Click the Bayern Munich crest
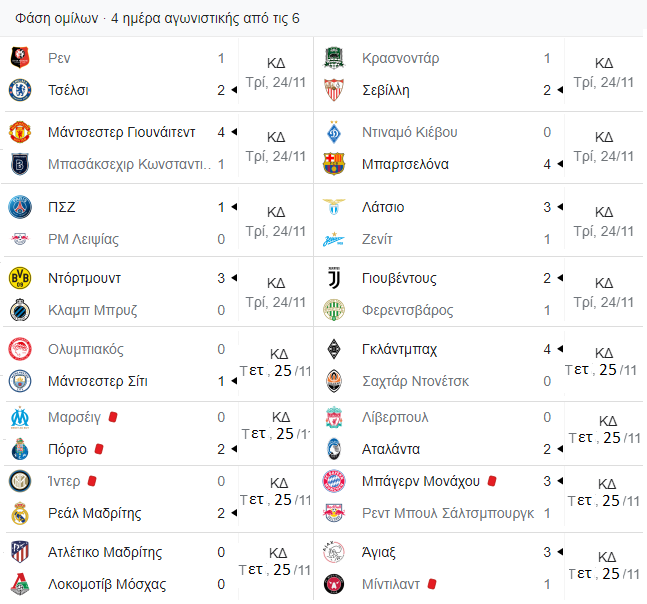 (x=333, y=481)
